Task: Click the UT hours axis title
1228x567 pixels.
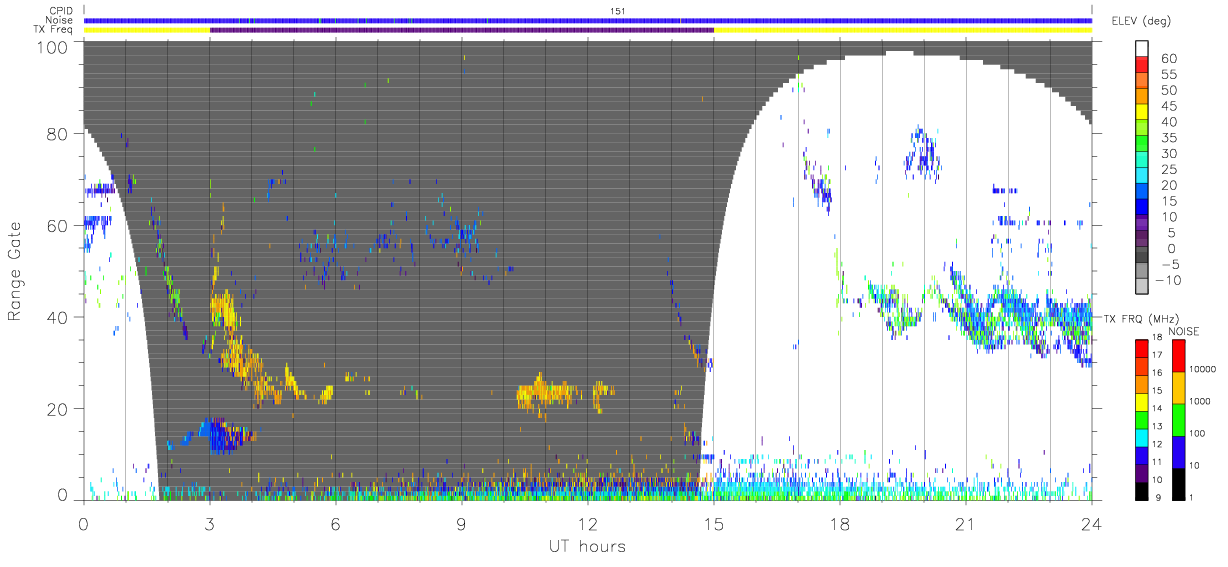Action: [587, 546]
